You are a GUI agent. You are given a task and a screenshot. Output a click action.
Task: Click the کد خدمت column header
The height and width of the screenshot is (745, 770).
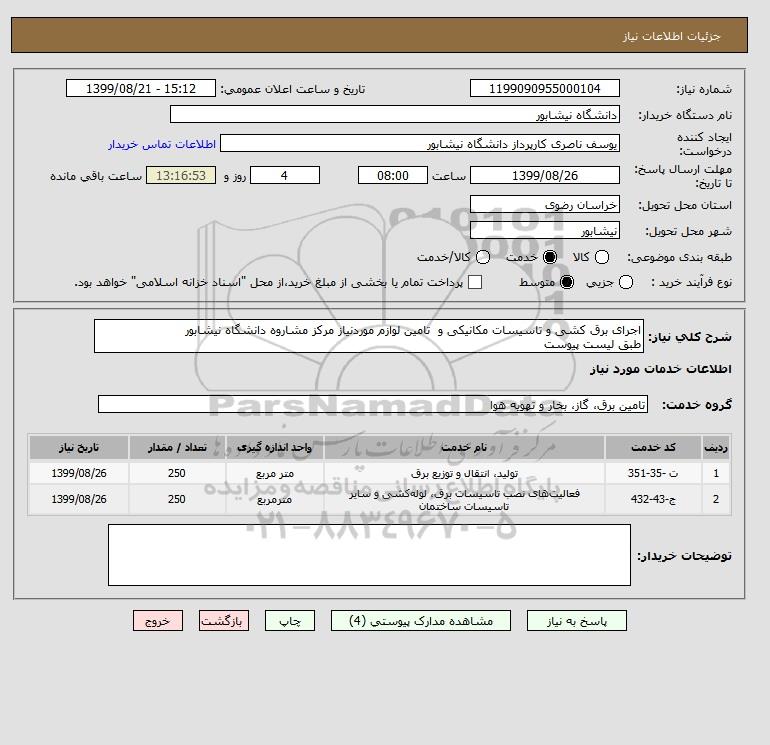[x=653, y=447]
